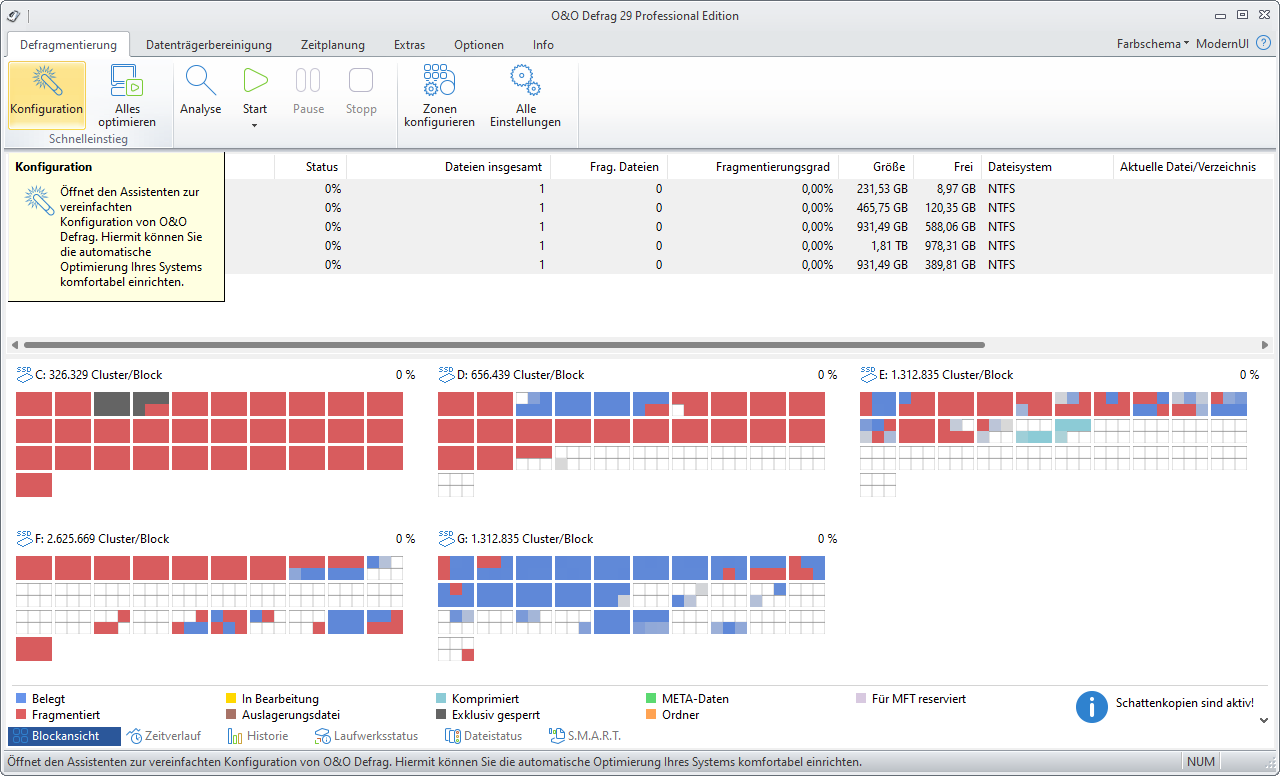The height and width of the screenshot is (776, 1280).
Task: Sort by Dateien insgesamt column
Action: (x=448, y=167)
